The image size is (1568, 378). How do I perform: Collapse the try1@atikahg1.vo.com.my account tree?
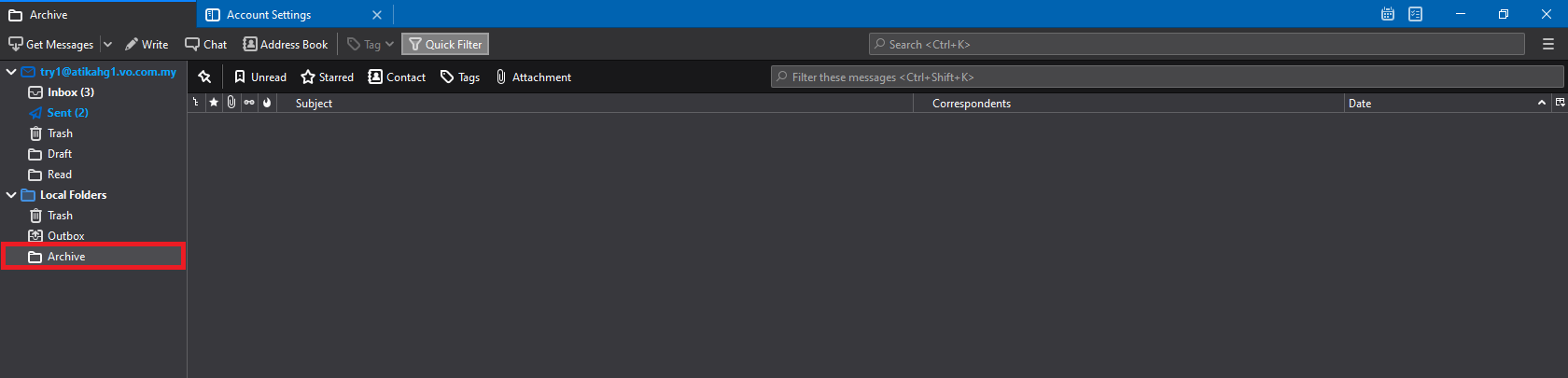coord(11,72)
